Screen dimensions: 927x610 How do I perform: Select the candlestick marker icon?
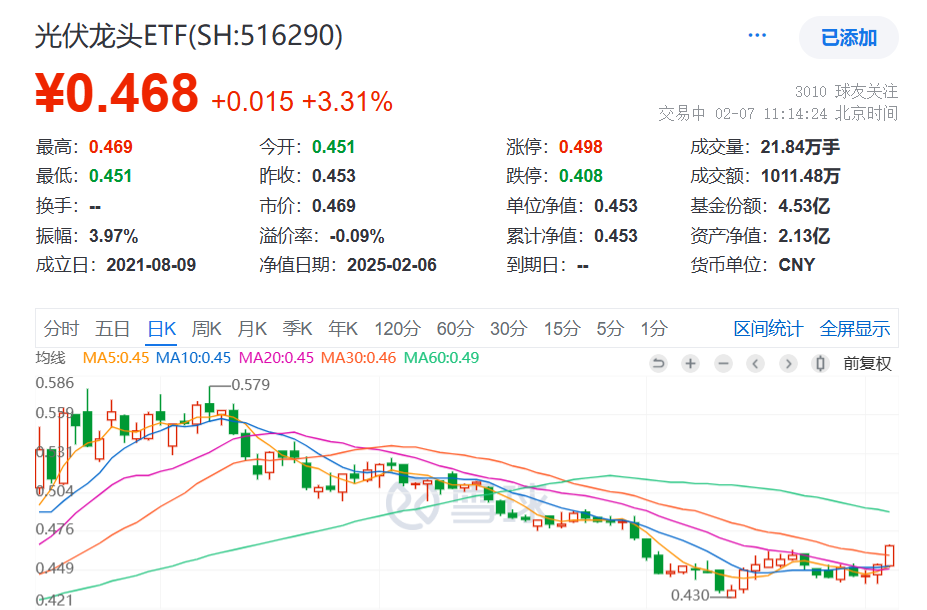click(821, 364)
